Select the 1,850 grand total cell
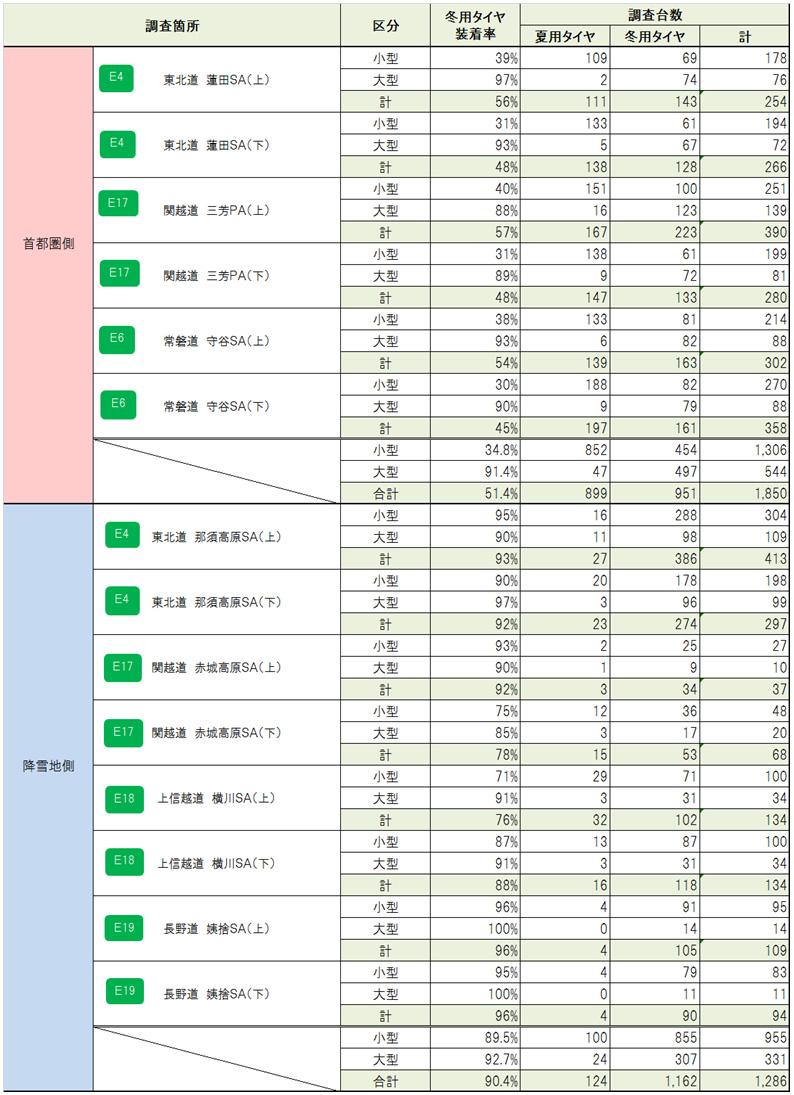 [745, 494]
